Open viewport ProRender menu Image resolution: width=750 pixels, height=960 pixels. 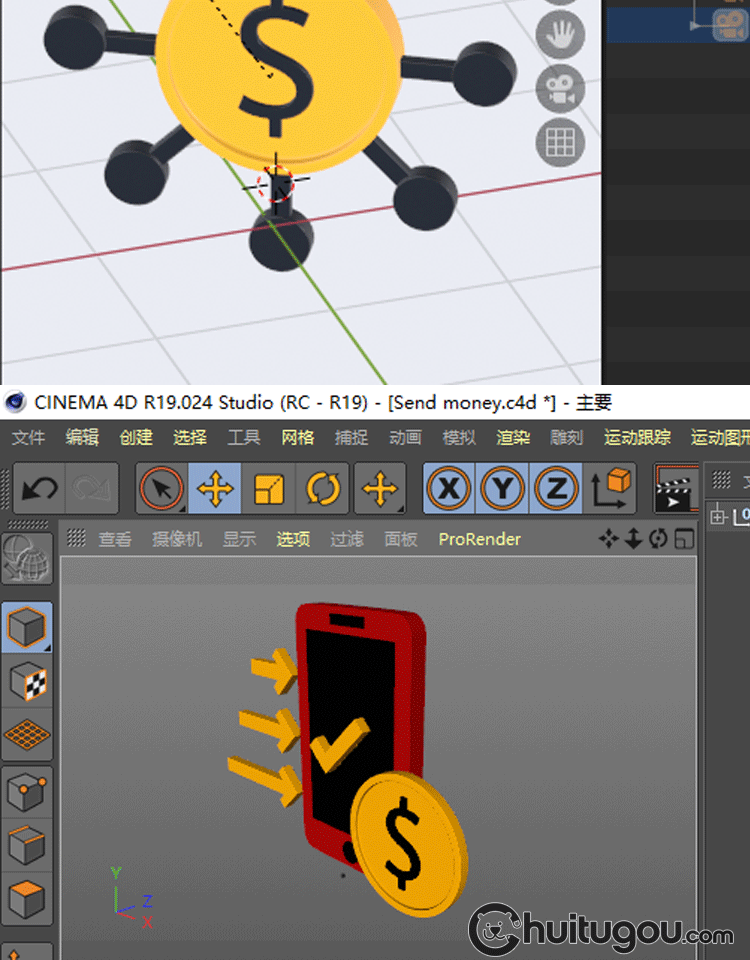point(479,539)
